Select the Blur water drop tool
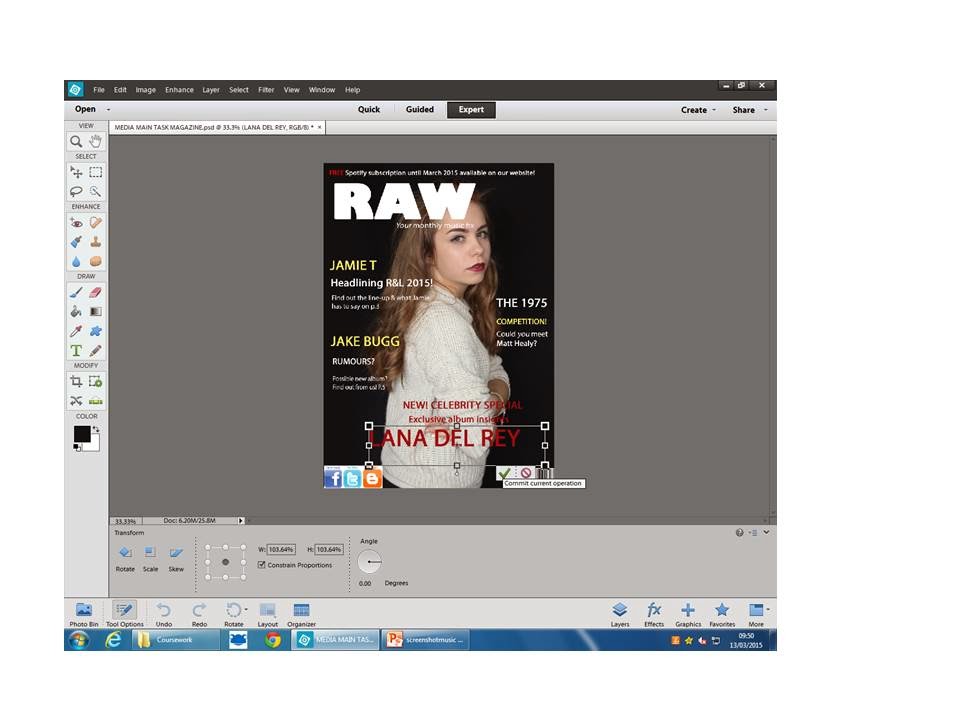The image size is (960, 720). coord(76,261)
